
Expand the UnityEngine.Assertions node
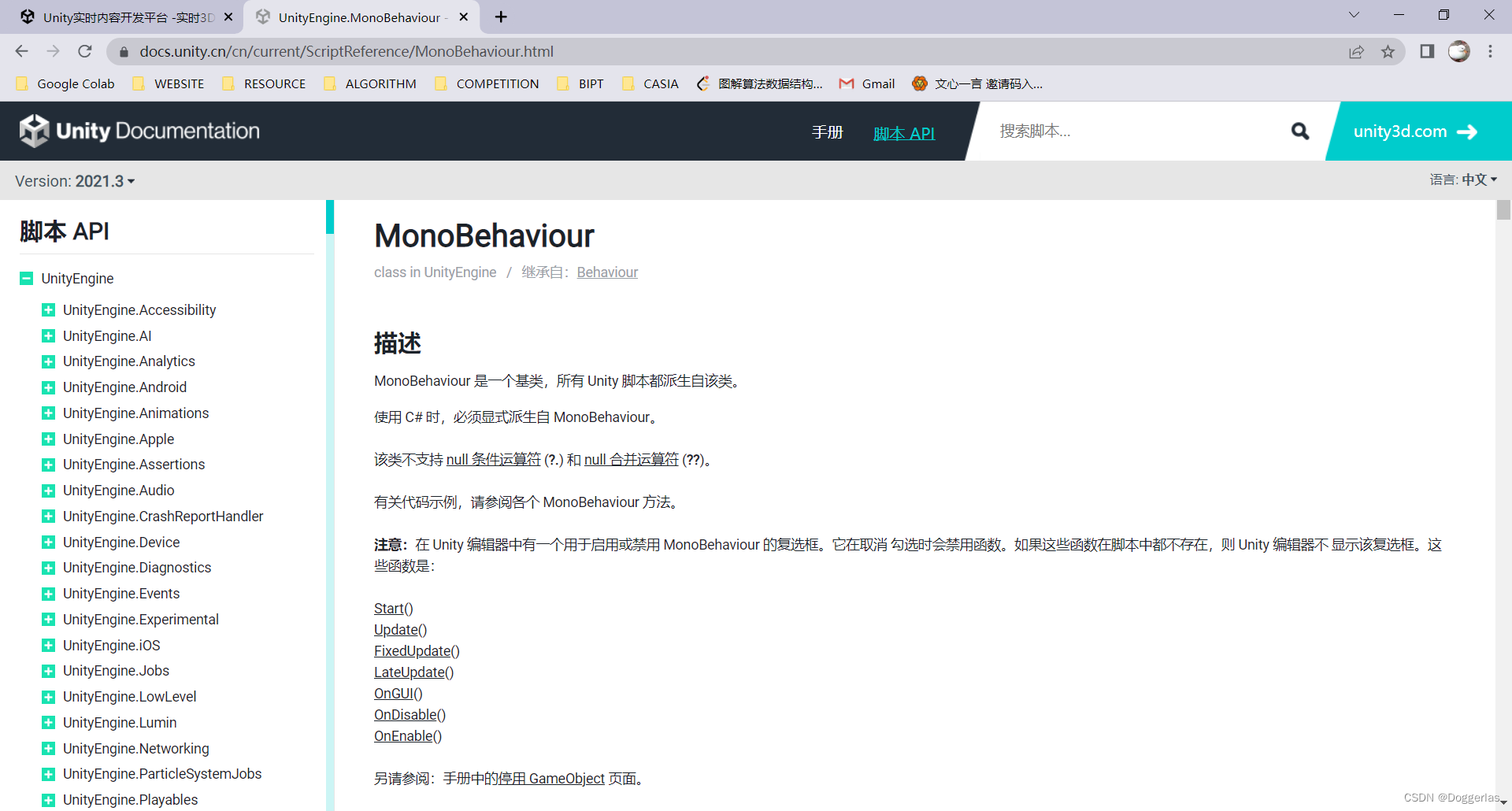(x=48, y=465)
